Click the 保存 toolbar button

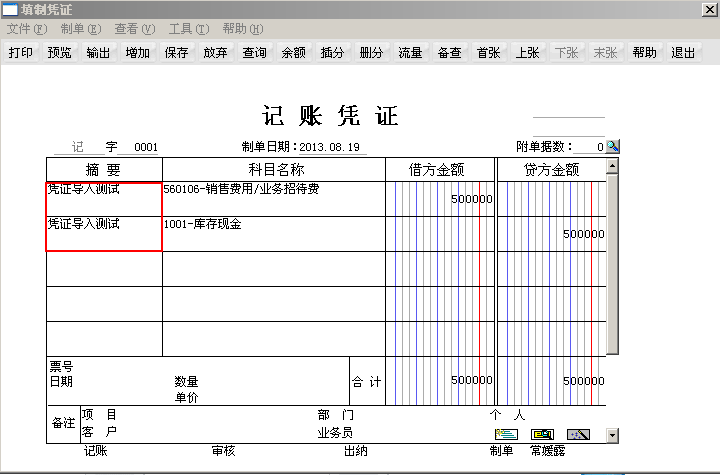click(176, 52)
